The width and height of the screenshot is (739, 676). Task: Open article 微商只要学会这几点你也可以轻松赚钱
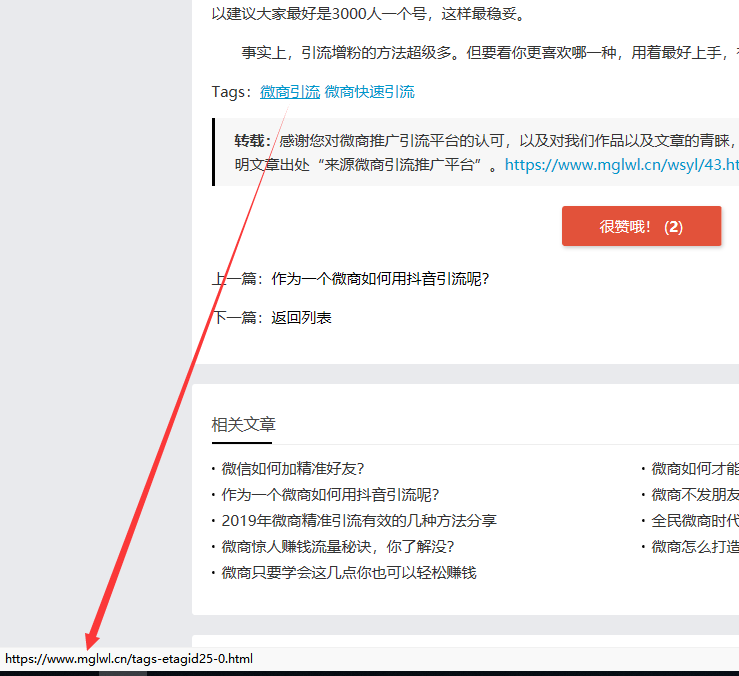(349, 572)
